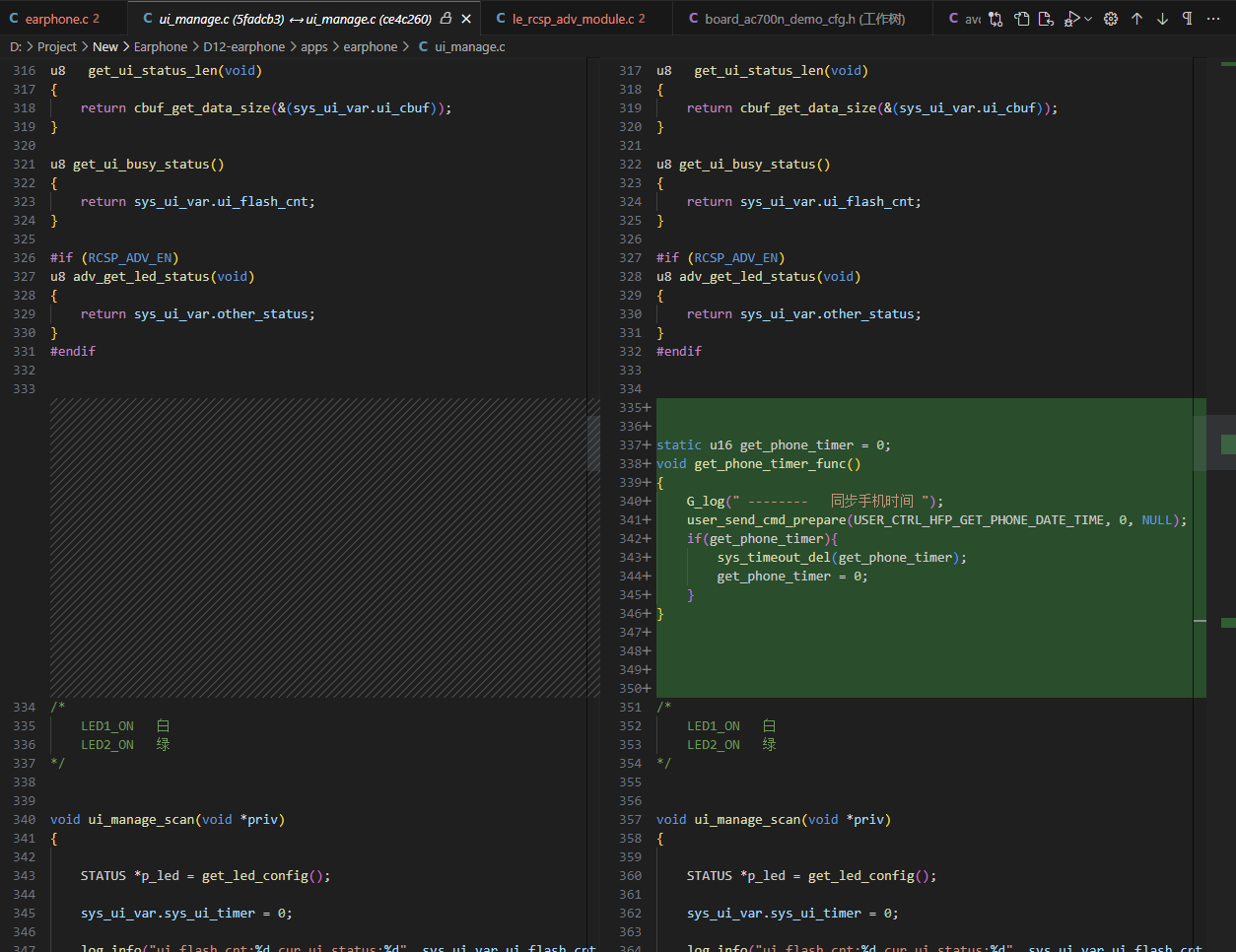Run debug with the play-bug icon
1236x952 pixels.
(x=1071, y=19)
